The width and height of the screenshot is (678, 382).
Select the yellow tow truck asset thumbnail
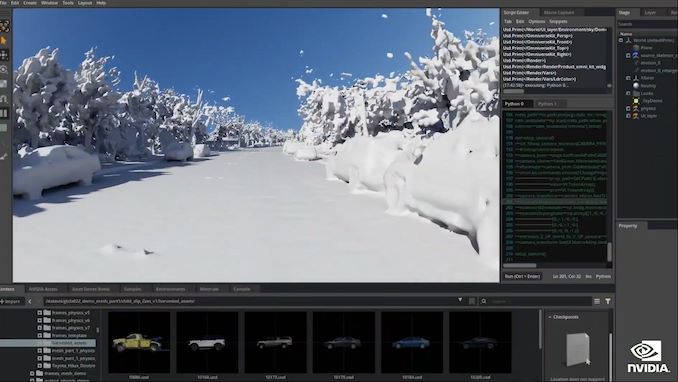pos(139,342)
